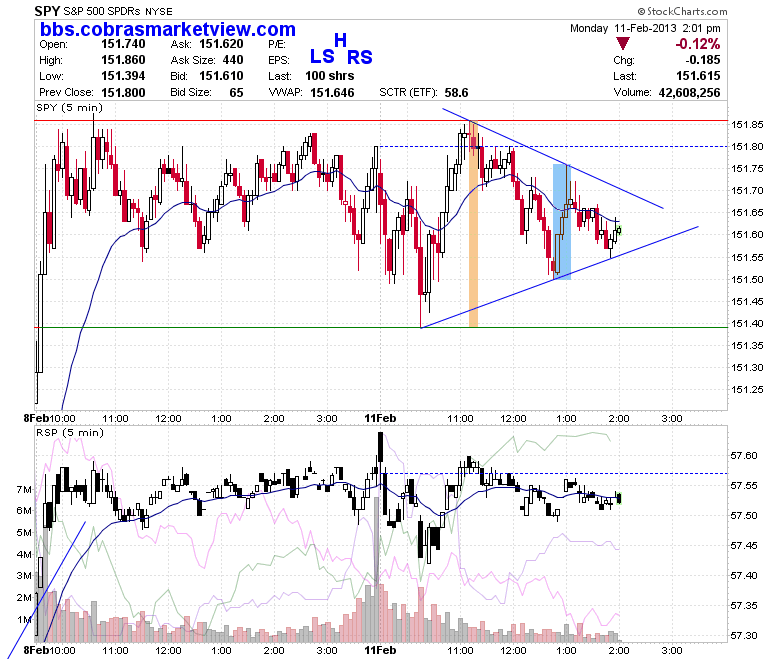Click the S&P 500 SPDRs NYSE title text
The width and height of the screenshot is (780, 659).
[118, 11]
